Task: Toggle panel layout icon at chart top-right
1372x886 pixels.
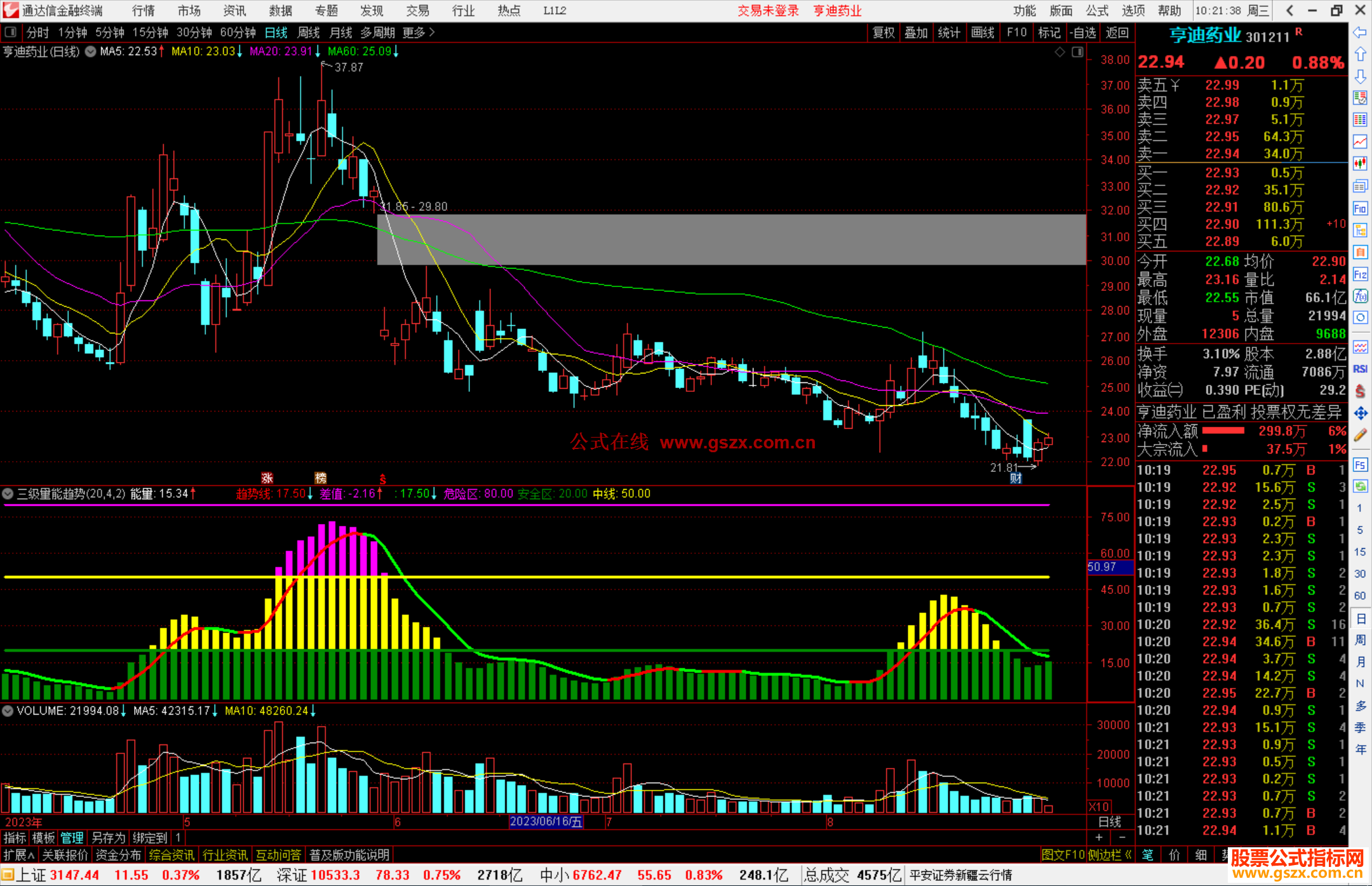Action: coord(1078,52)
